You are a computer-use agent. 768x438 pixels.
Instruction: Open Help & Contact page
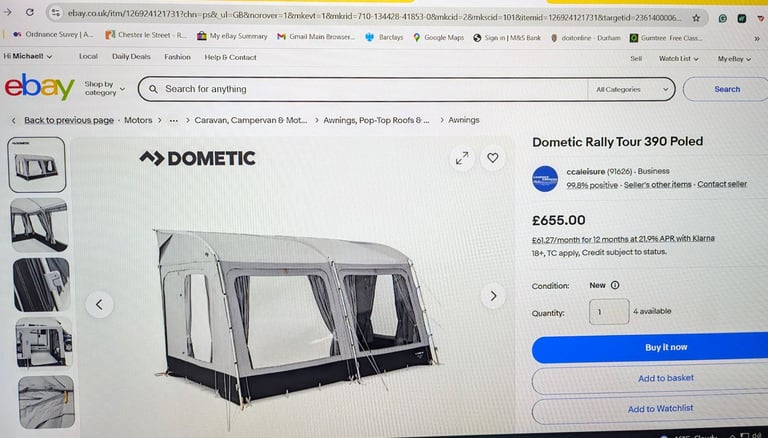(230, 57)
